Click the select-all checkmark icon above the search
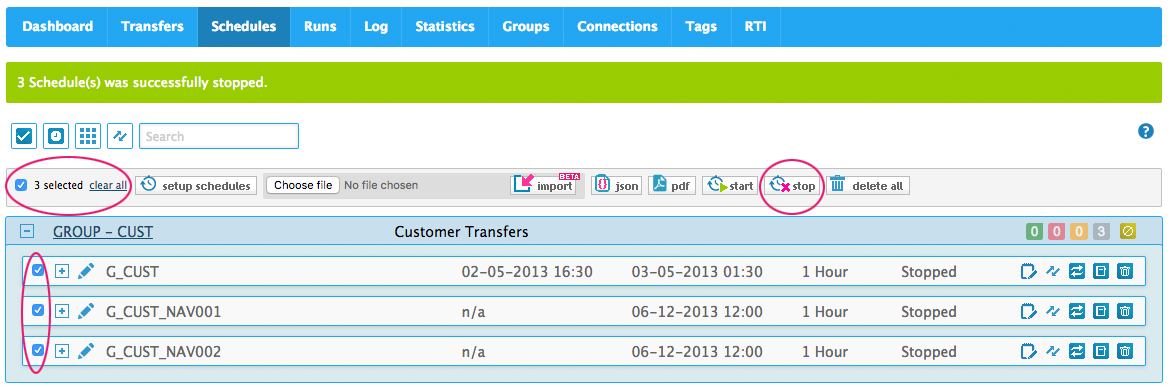 tap(24, 136)
